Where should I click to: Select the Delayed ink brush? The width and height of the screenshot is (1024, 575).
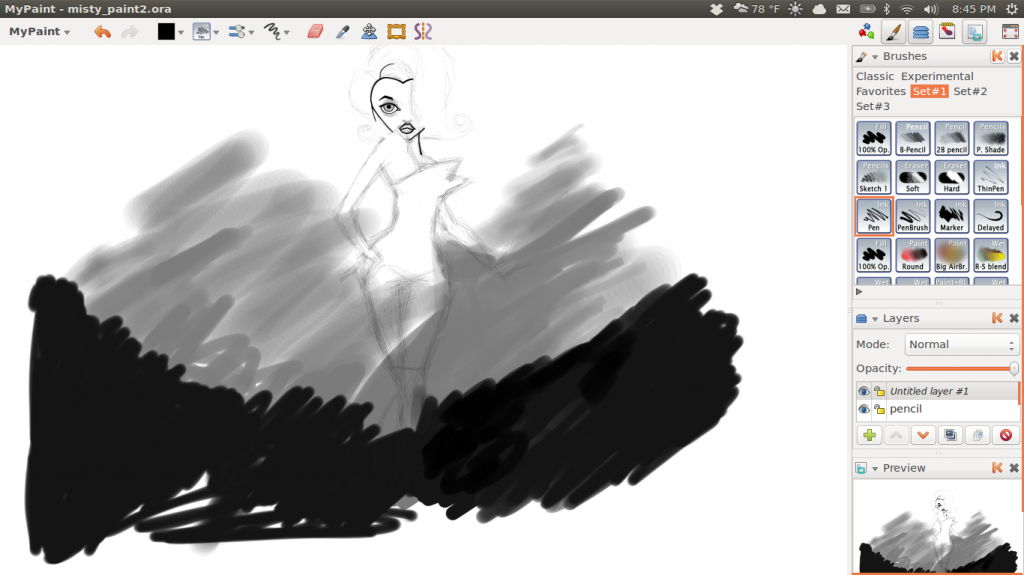coord(991,216)
